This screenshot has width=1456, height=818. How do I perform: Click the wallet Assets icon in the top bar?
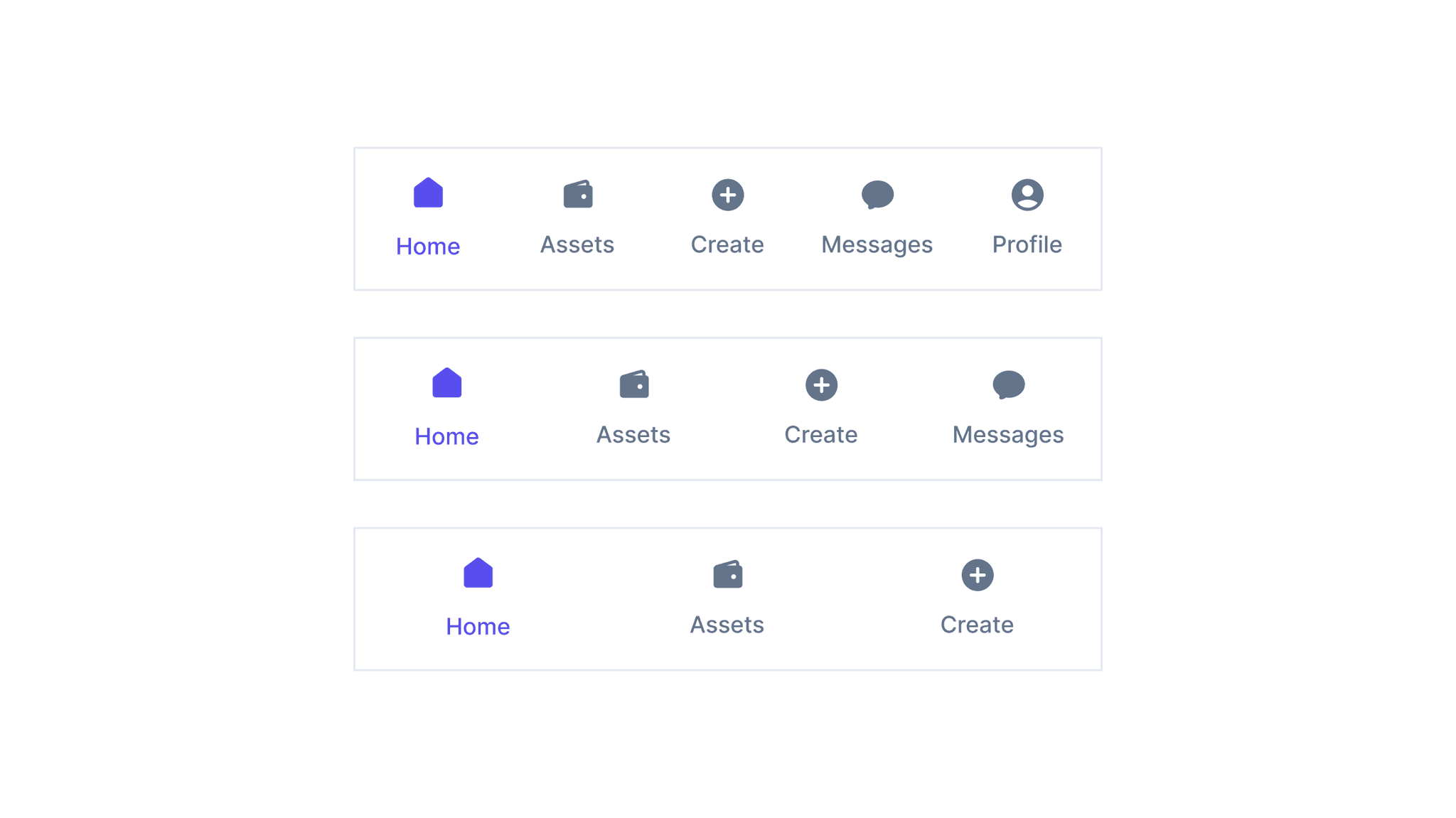577,193
